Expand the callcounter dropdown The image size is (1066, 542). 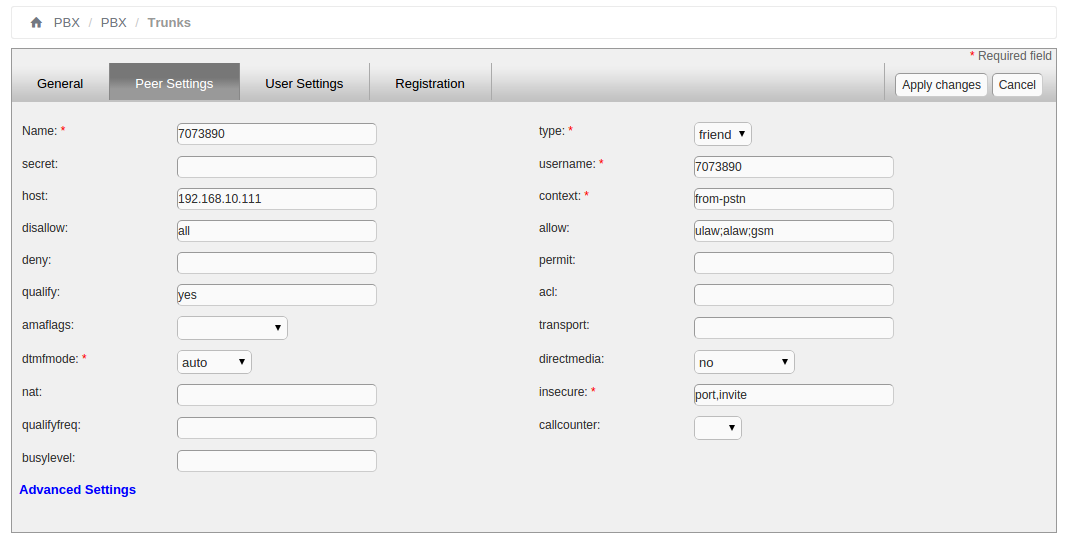(717, 428)
